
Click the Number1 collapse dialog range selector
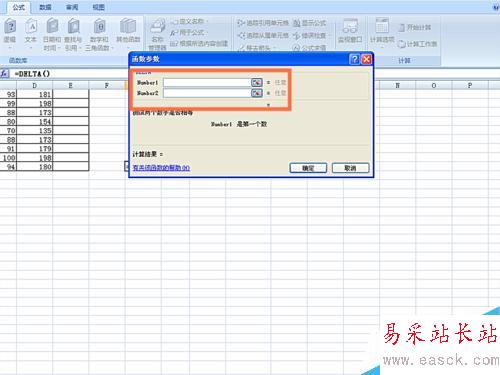[x=256, y=82]
